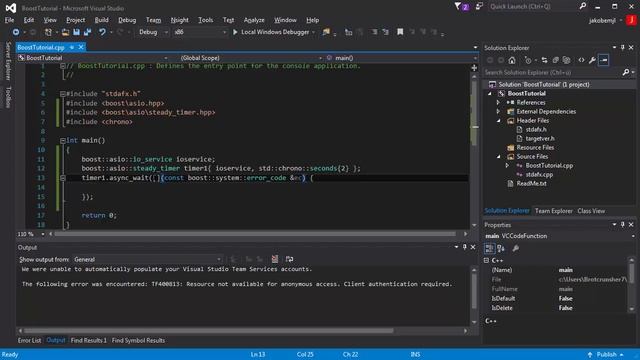The height and width of the screenshot is (360, 640).
Task: Click the Navigate Backward circle icon
Action: 16,32
